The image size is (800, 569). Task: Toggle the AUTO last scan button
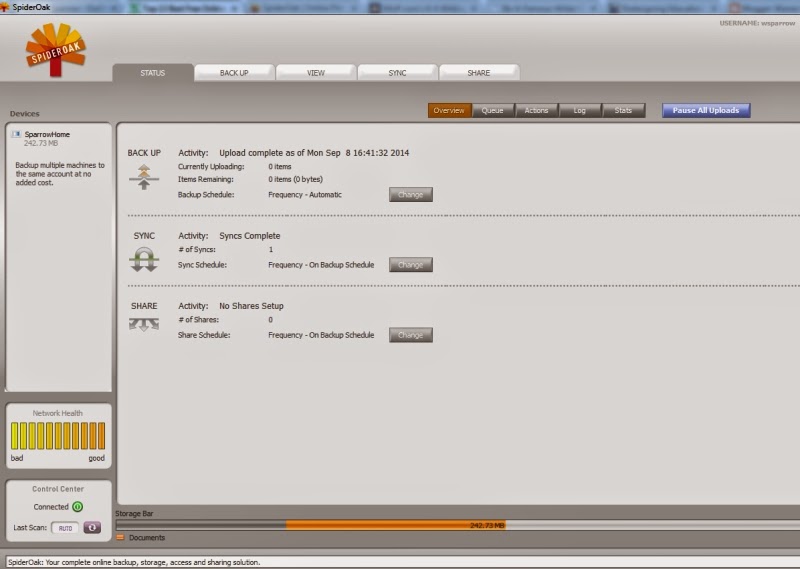tap(65, 528)
